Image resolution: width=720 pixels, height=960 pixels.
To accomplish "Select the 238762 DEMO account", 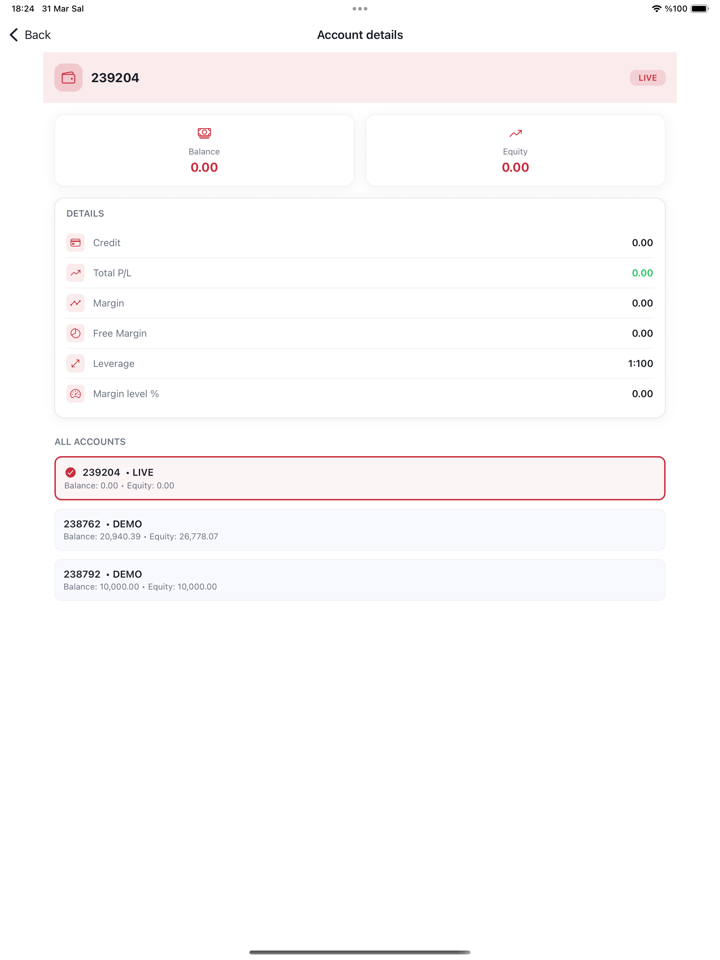I will pos(360,530).
